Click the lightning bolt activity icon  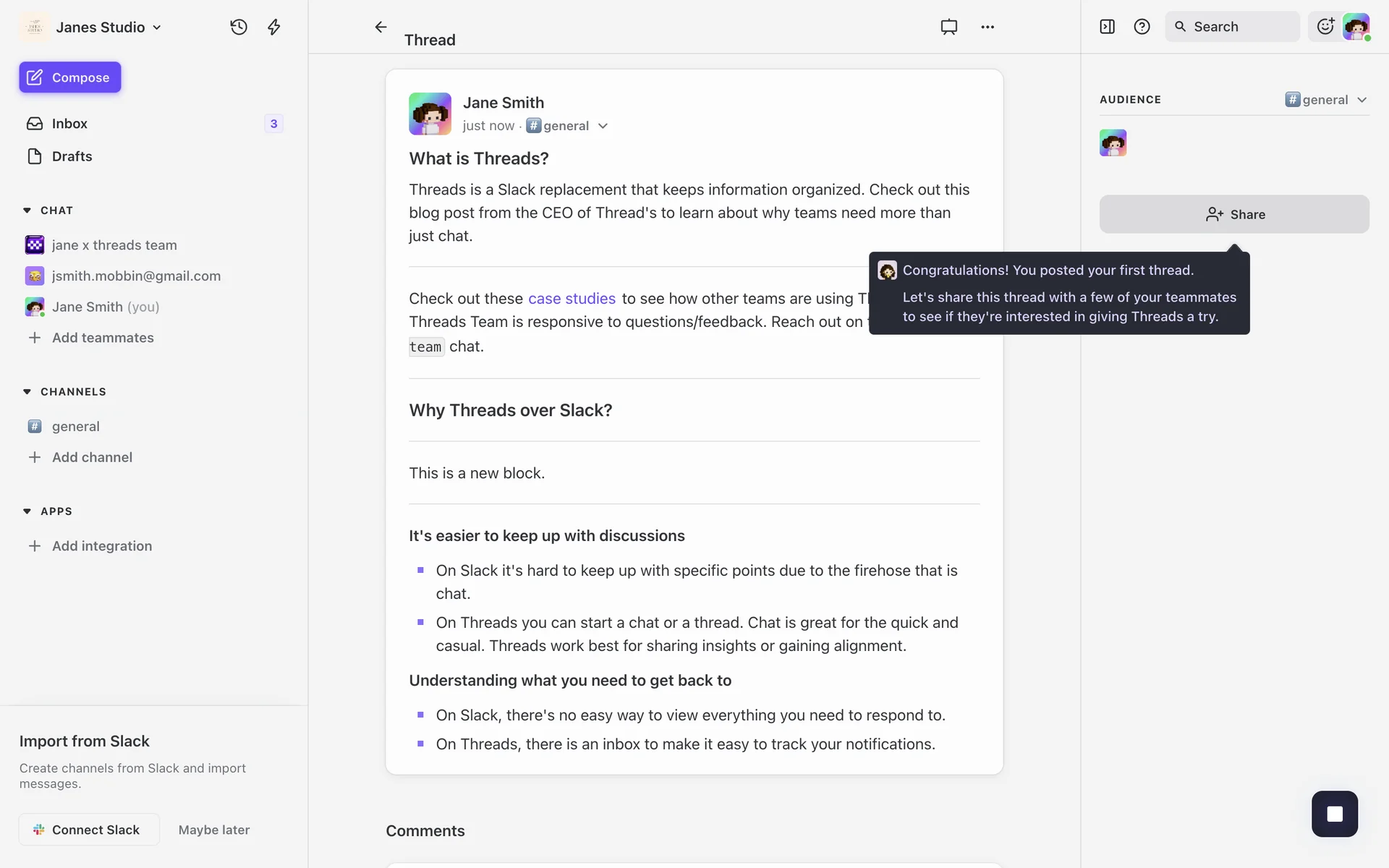coord(274,27)
